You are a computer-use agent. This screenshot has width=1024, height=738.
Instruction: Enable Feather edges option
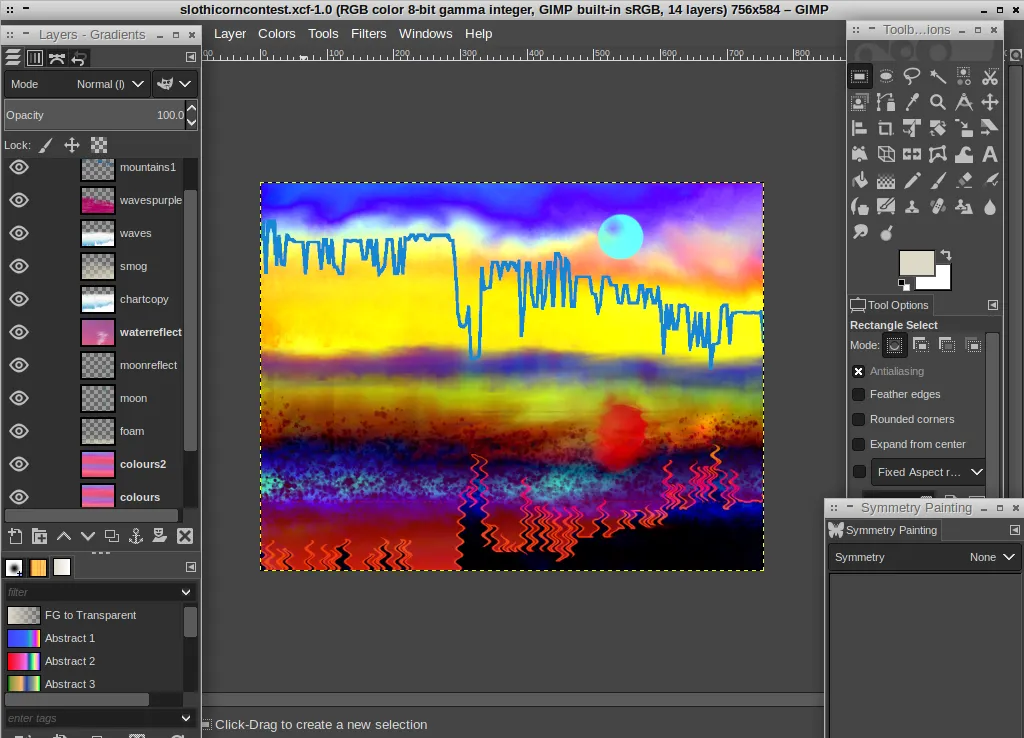tap(859, 394)
